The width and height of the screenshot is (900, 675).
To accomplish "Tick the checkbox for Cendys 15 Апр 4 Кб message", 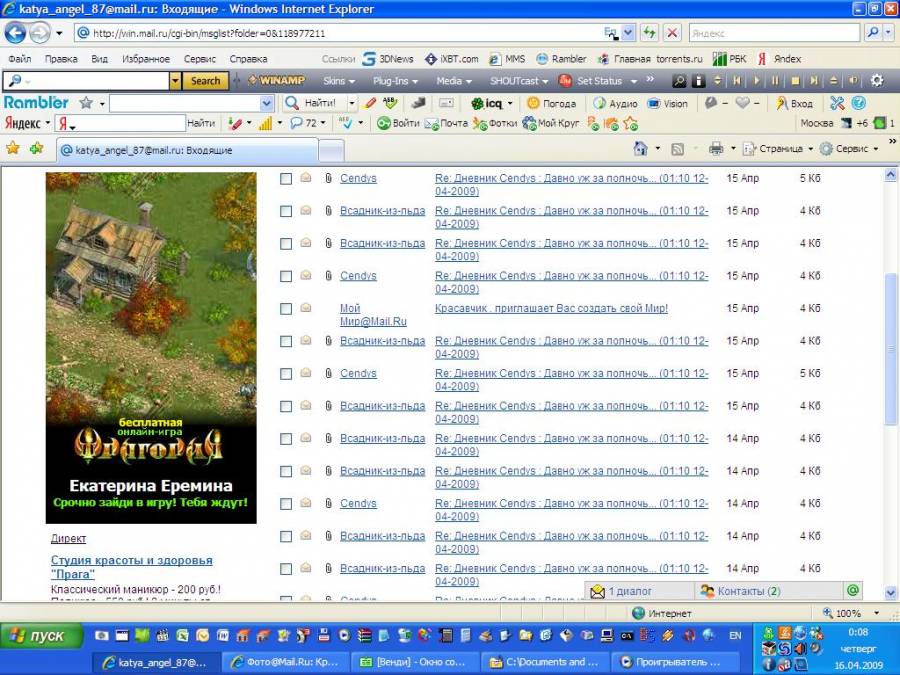I will tap(286, 276).
